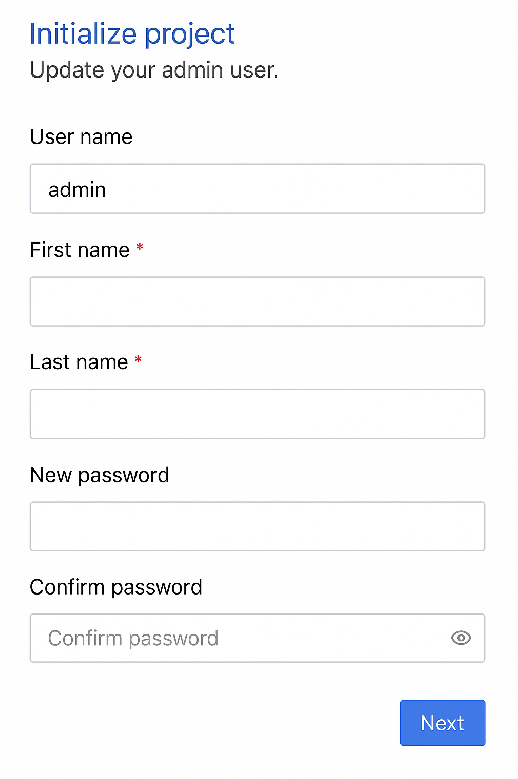Click the Next button
The width and height of the screenshot is (518, 779).
[x=443, y=723]
